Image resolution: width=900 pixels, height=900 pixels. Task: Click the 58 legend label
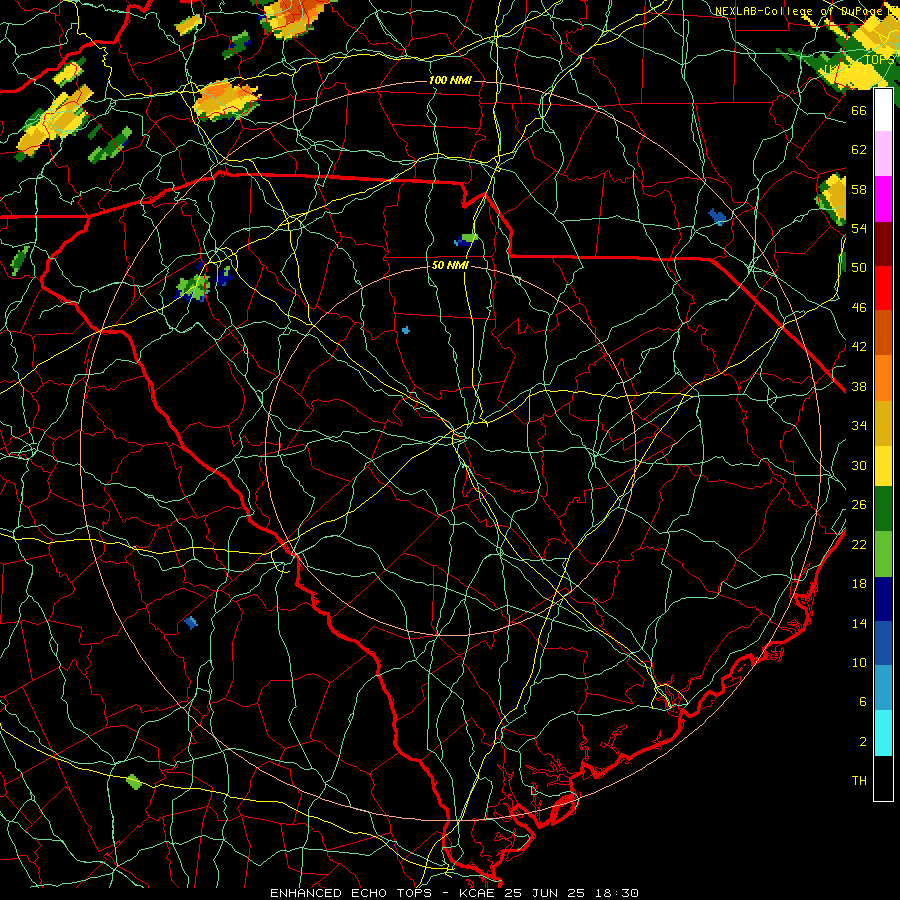click(x=859, y=189)
